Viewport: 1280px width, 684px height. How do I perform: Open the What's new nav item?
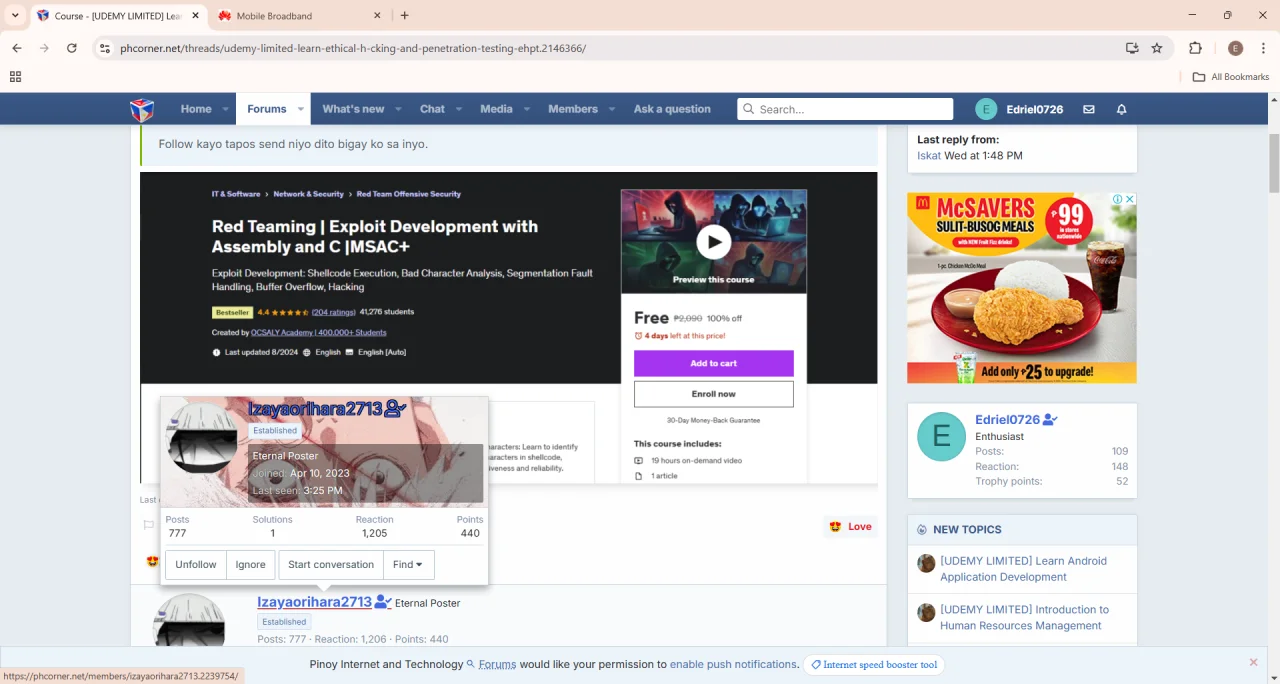353,109
